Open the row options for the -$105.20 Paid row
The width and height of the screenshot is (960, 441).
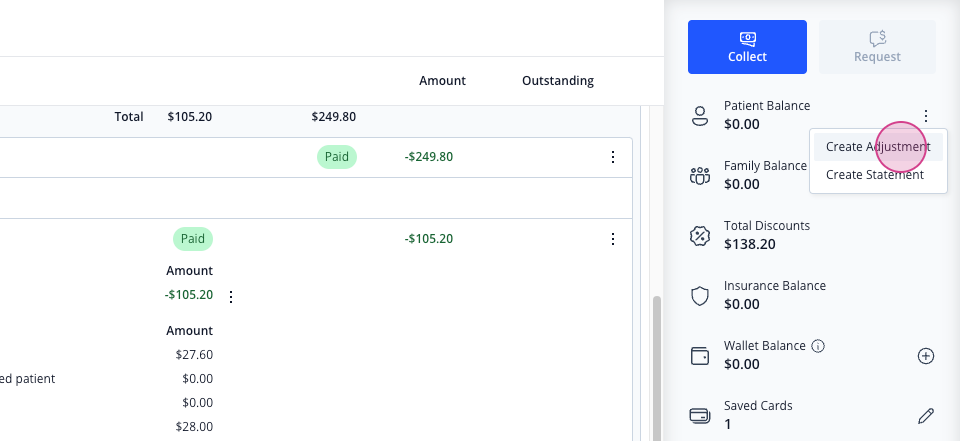click(x=613, y=239)
